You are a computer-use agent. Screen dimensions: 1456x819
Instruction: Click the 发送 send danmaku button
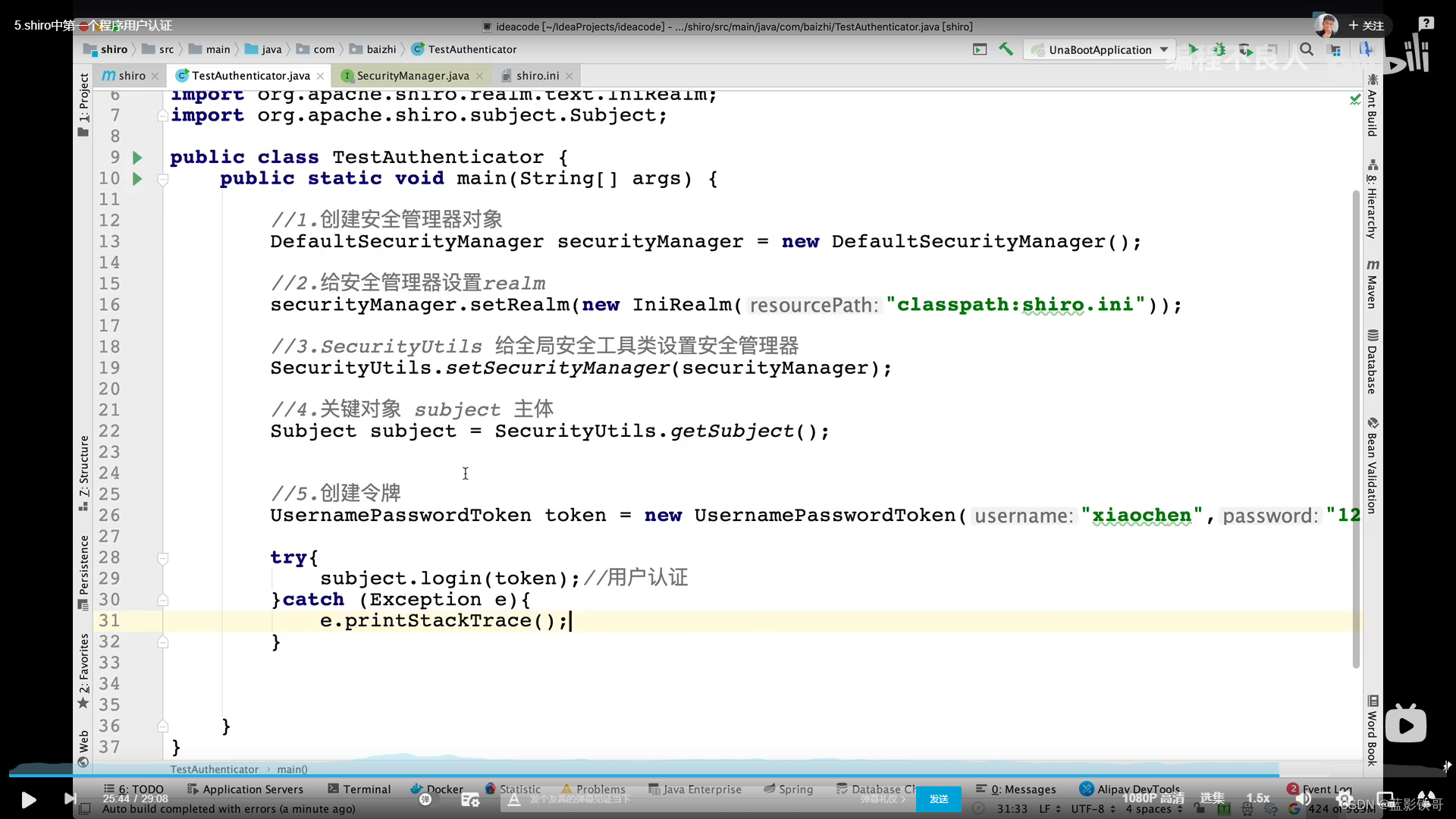click(x=939, y=799)
